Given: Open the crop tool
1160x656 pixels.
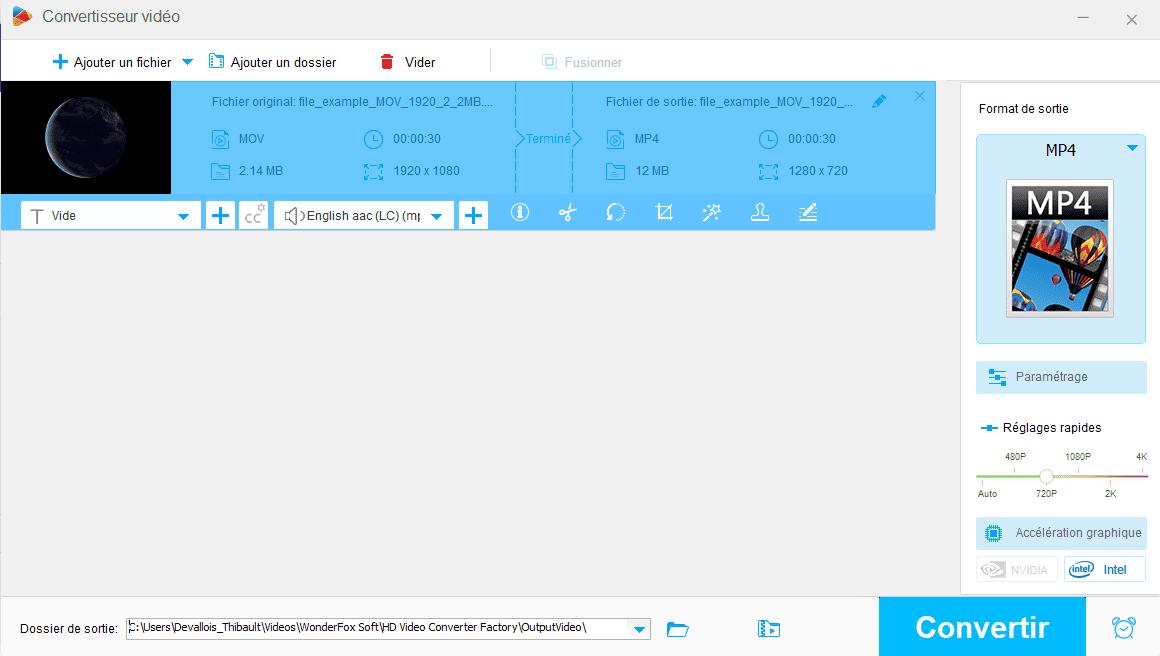Looking at the screenshot, I should (x=664, y=213).
